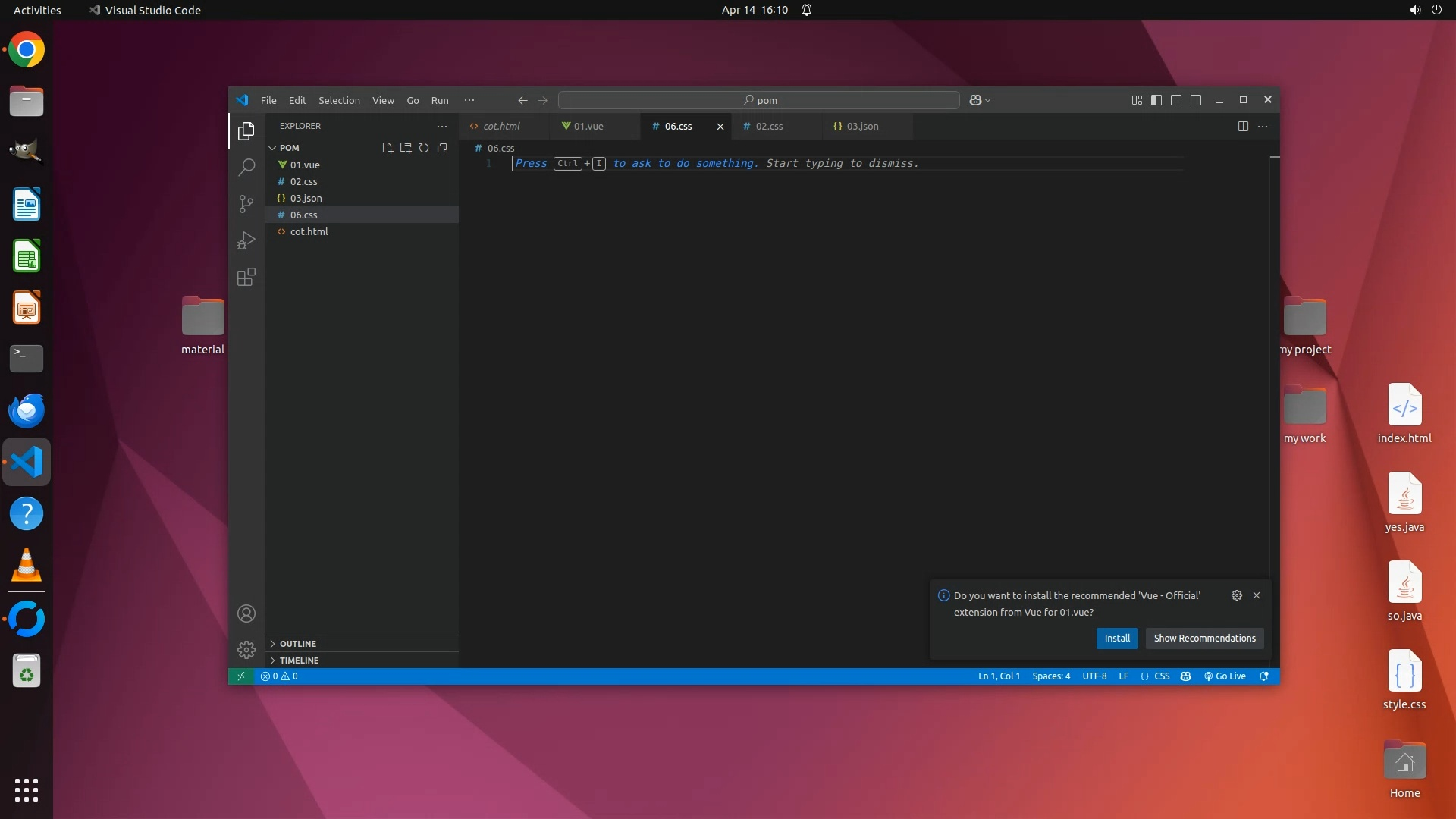The image size is (1456, 819).
Task: Toggle the bottom panel visibility
Action: pos(1176,100)
